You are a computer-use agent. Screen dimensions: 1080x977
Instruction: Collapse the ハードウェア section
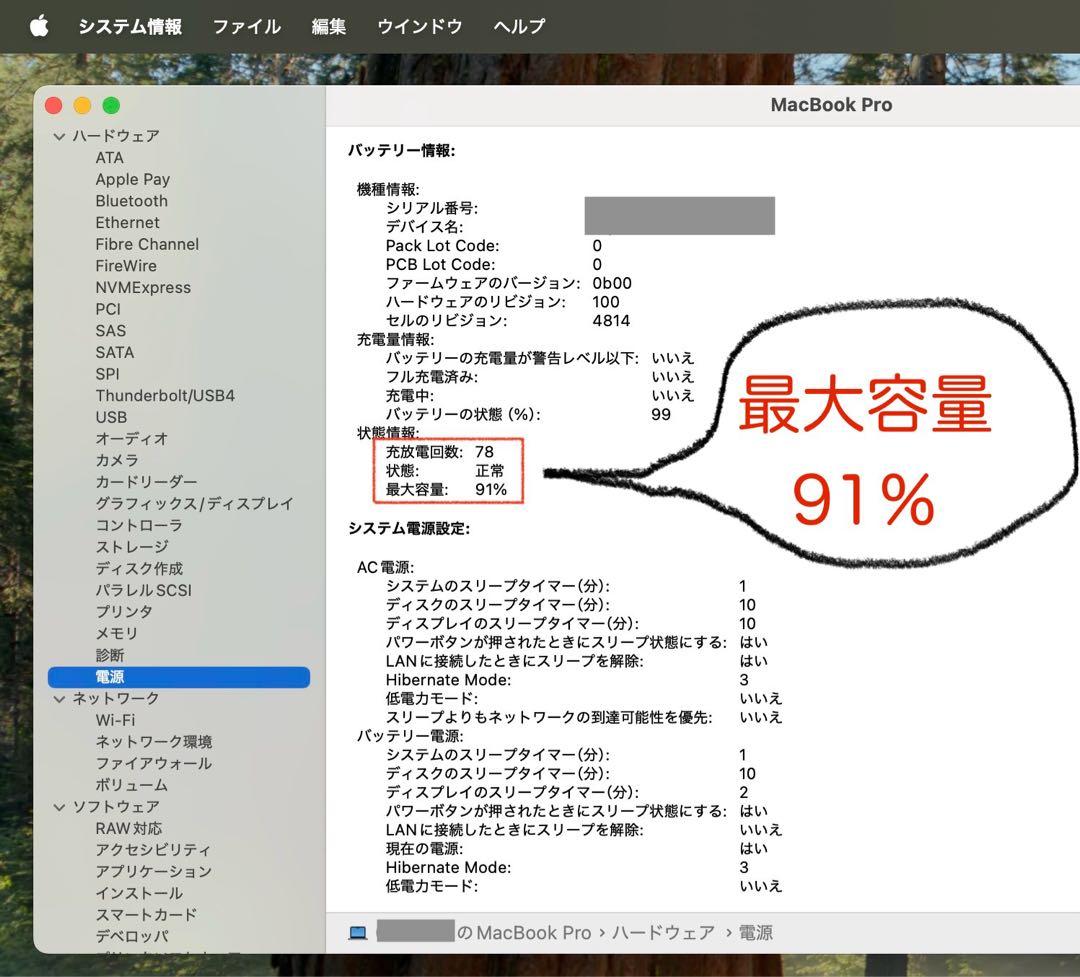tap(60, 136)
